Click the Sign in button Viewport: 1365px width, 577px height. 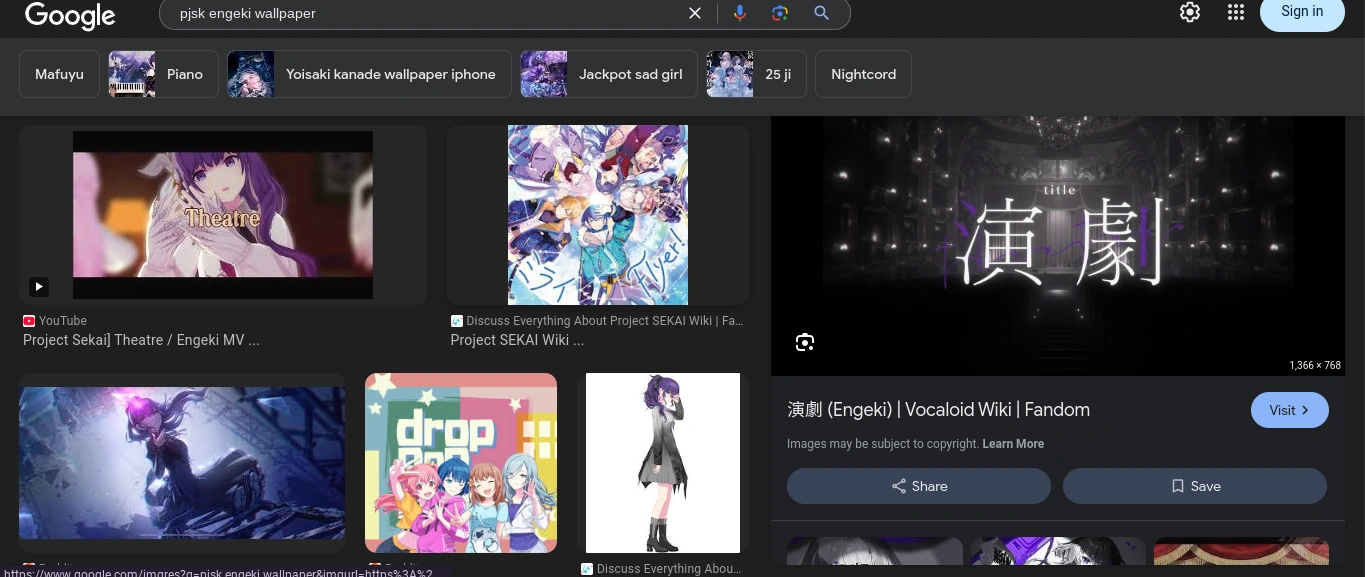pyautogui.click(x=1302, y=11)
